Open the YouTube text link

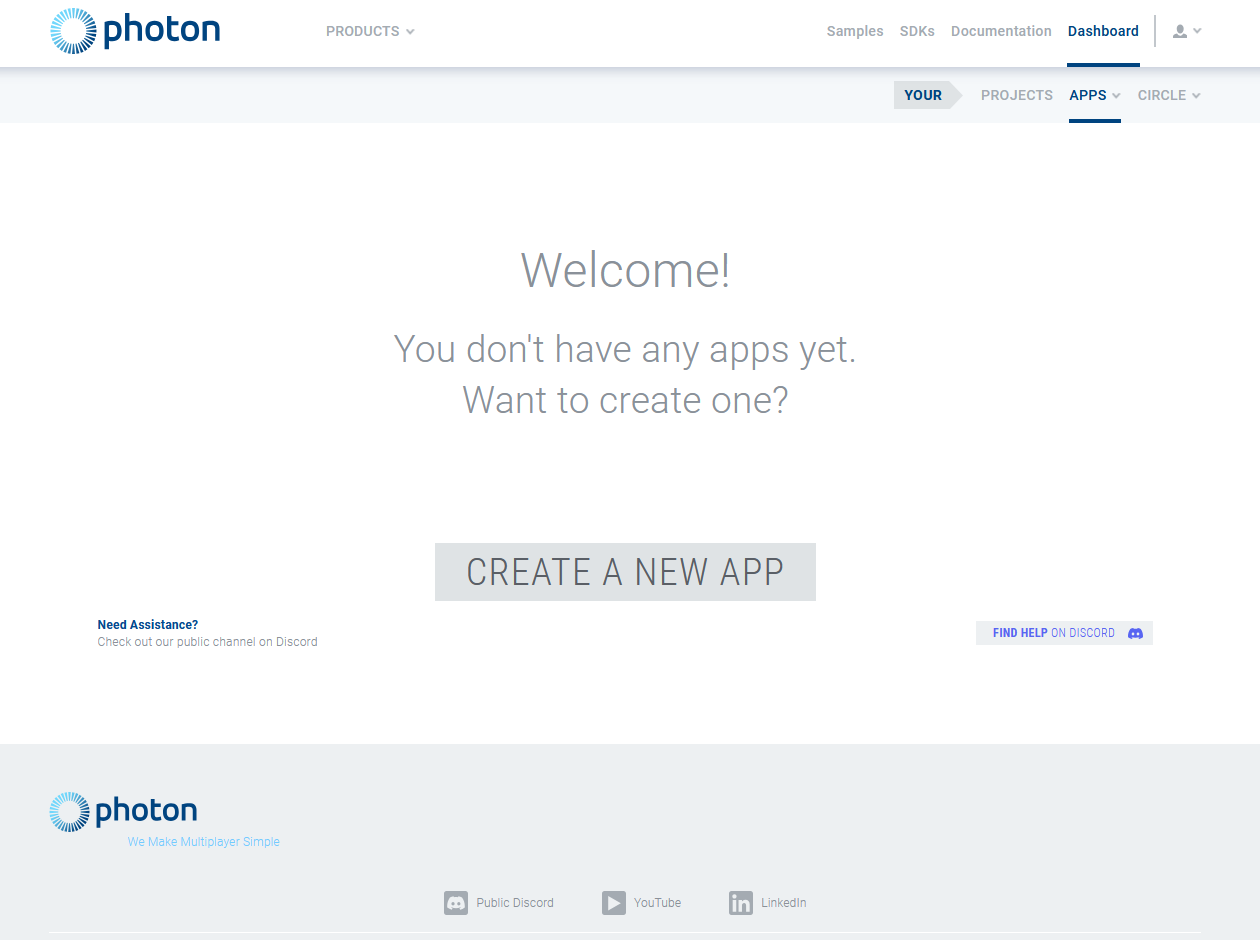pos(657,903)
